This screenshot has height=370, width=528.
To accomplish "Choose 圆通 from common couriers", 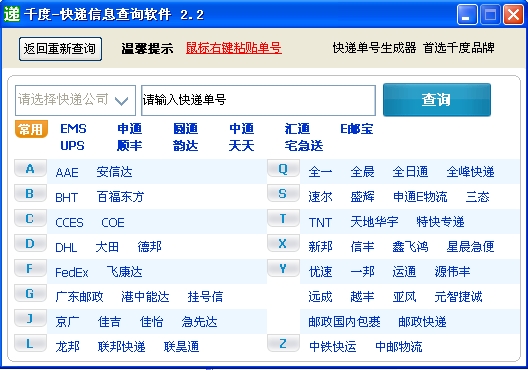I will (186, 129).
